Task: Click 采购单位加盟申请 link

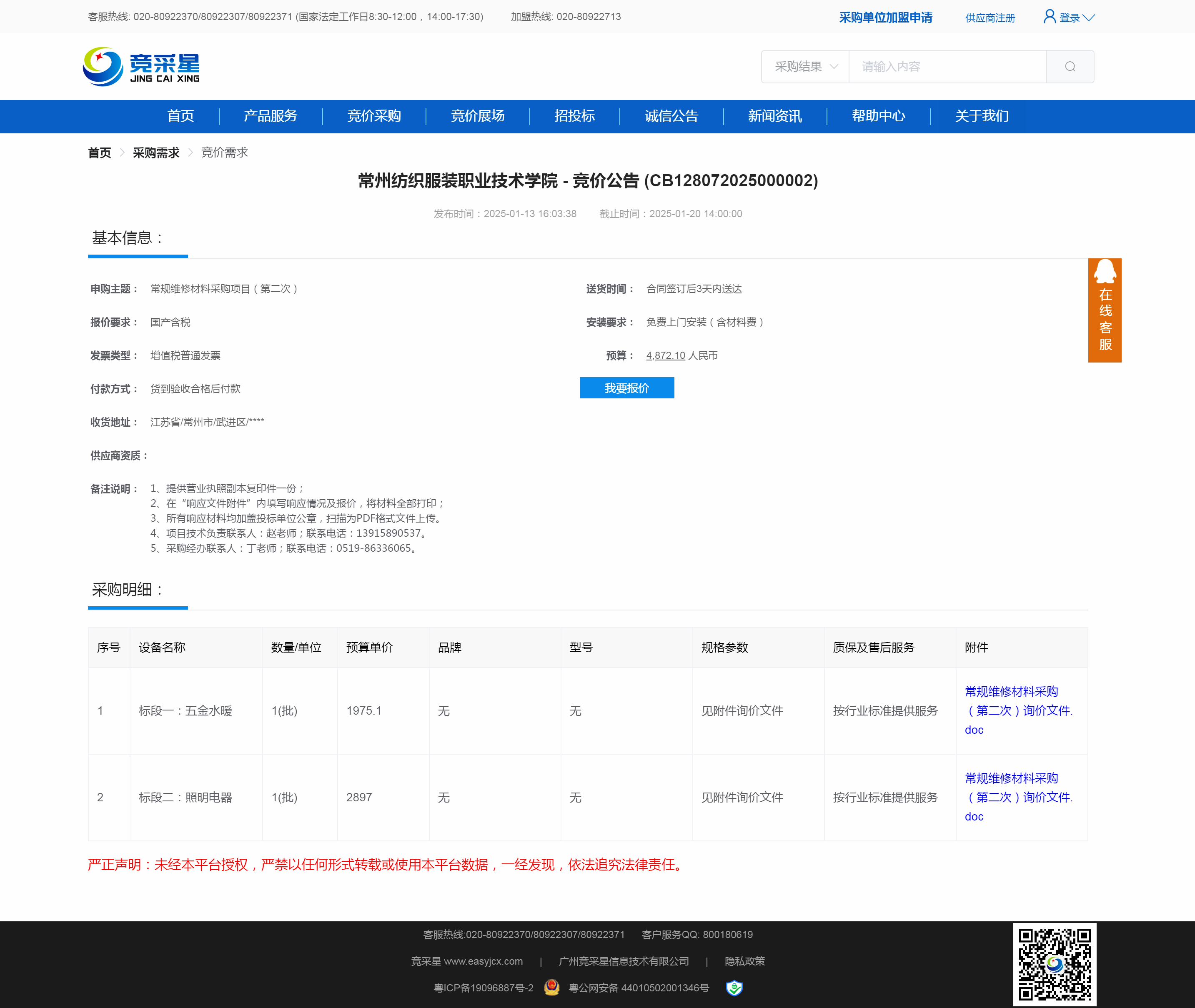Action: pos(885,18)
